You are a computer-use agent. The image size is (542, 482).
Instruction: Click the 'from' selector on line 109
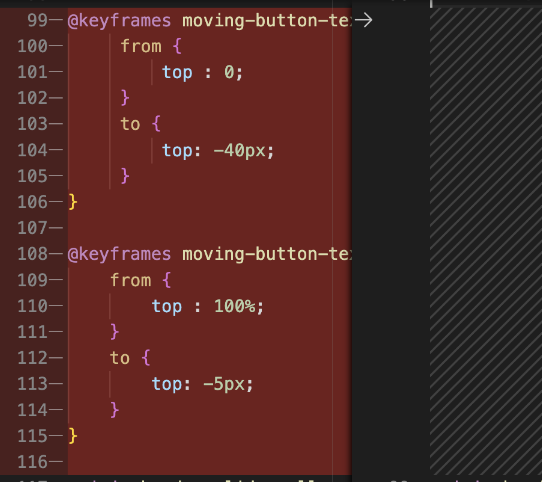[x=131, y=280]
